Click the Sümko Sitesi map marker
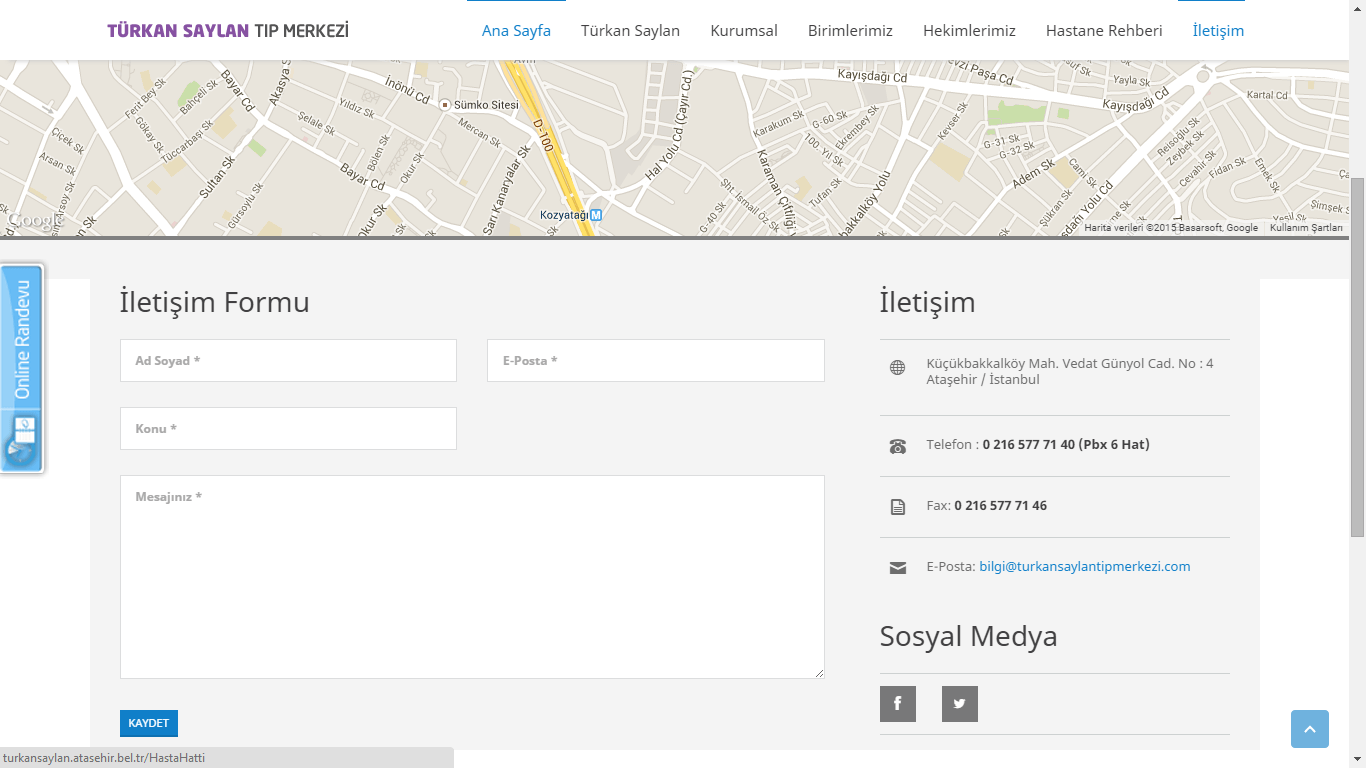 pyautogui.click(x=446, y=104)
